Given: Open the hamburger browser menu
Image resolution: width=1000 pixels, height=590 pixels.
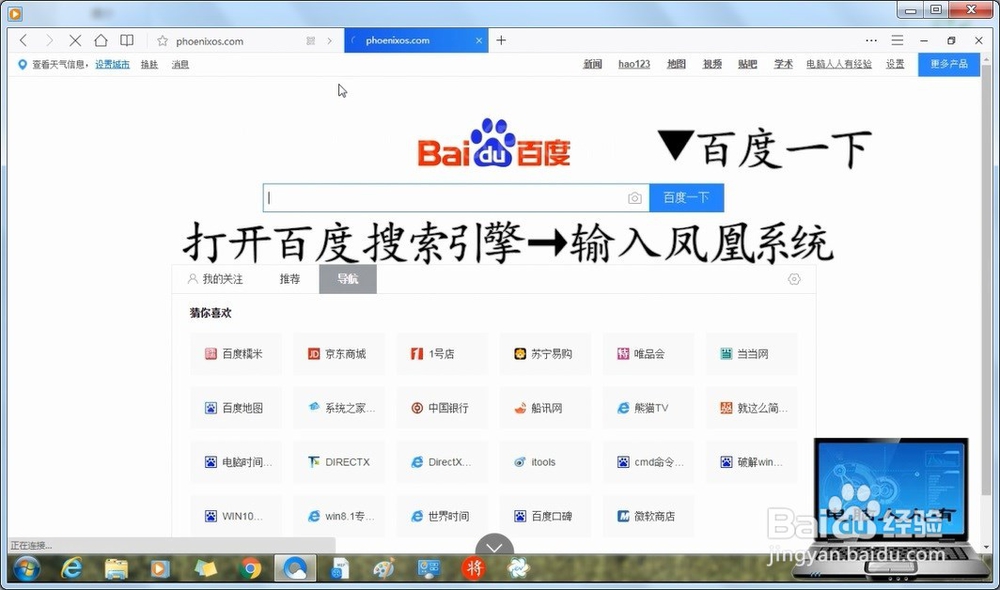Looking at the screenshot, I should tap(897, 40).
